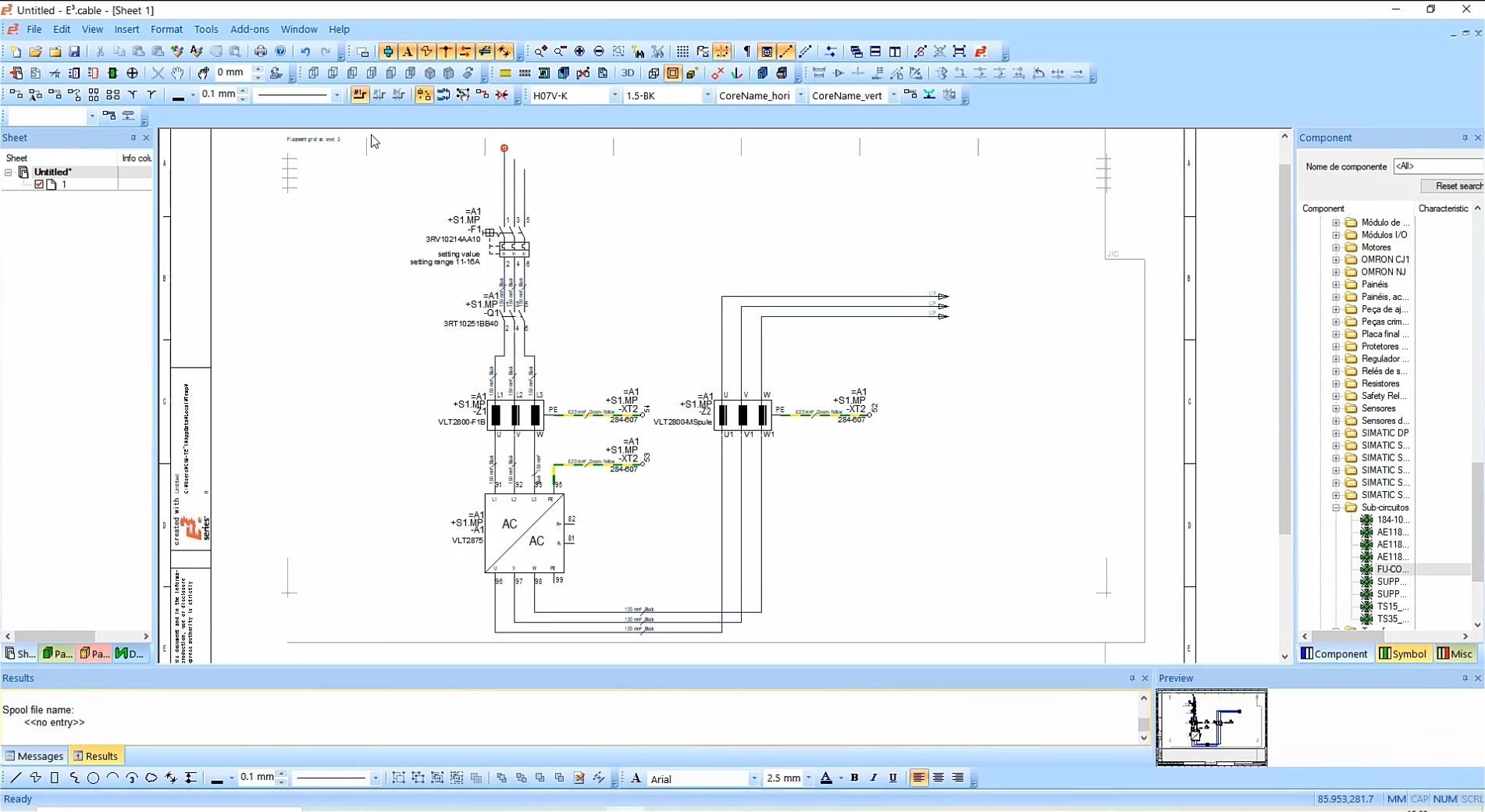Open the CoreName_vert dropdown

click(893, 95)
